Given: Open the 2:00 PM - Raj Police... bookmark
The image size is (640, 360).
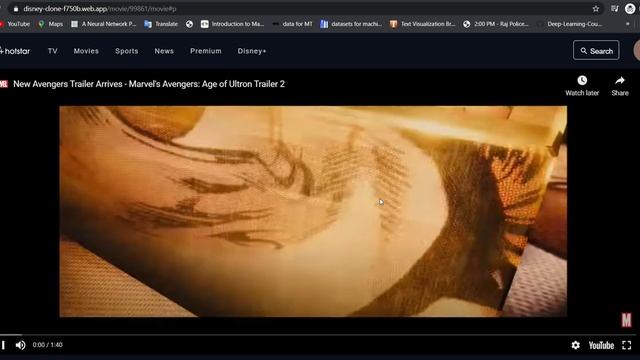Looking at the screenshot, I should tap(496, 24).
